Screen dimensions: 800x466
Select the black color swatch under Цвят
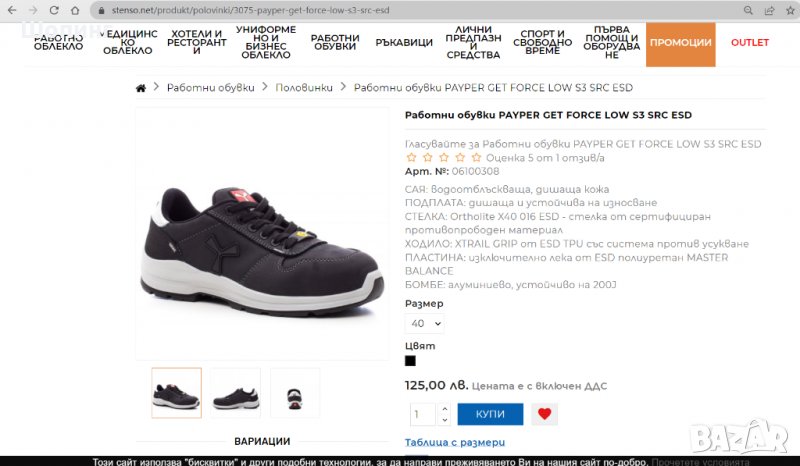click(410, 361)
